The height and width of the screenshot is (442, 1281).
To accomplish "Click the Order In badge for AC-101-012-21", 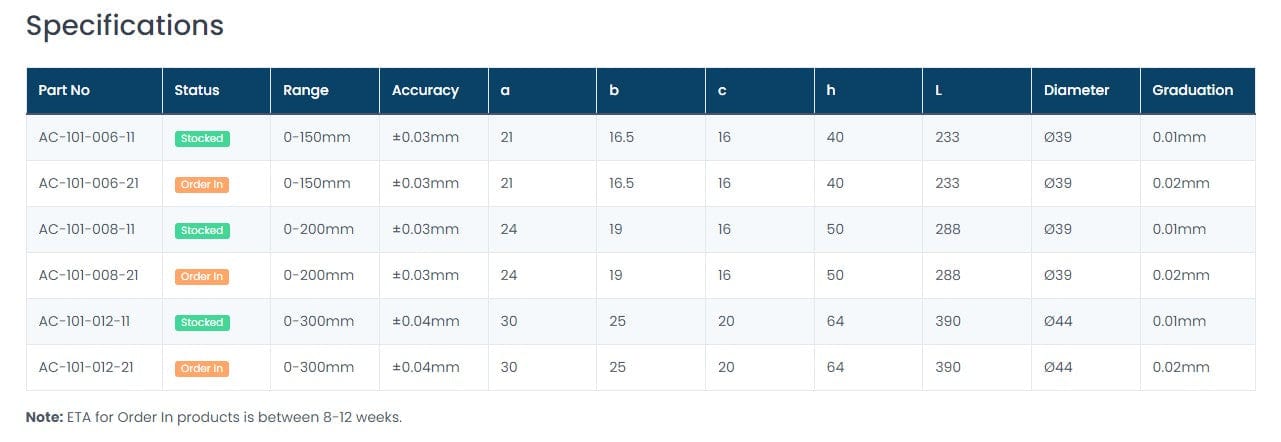I will 202,368.
